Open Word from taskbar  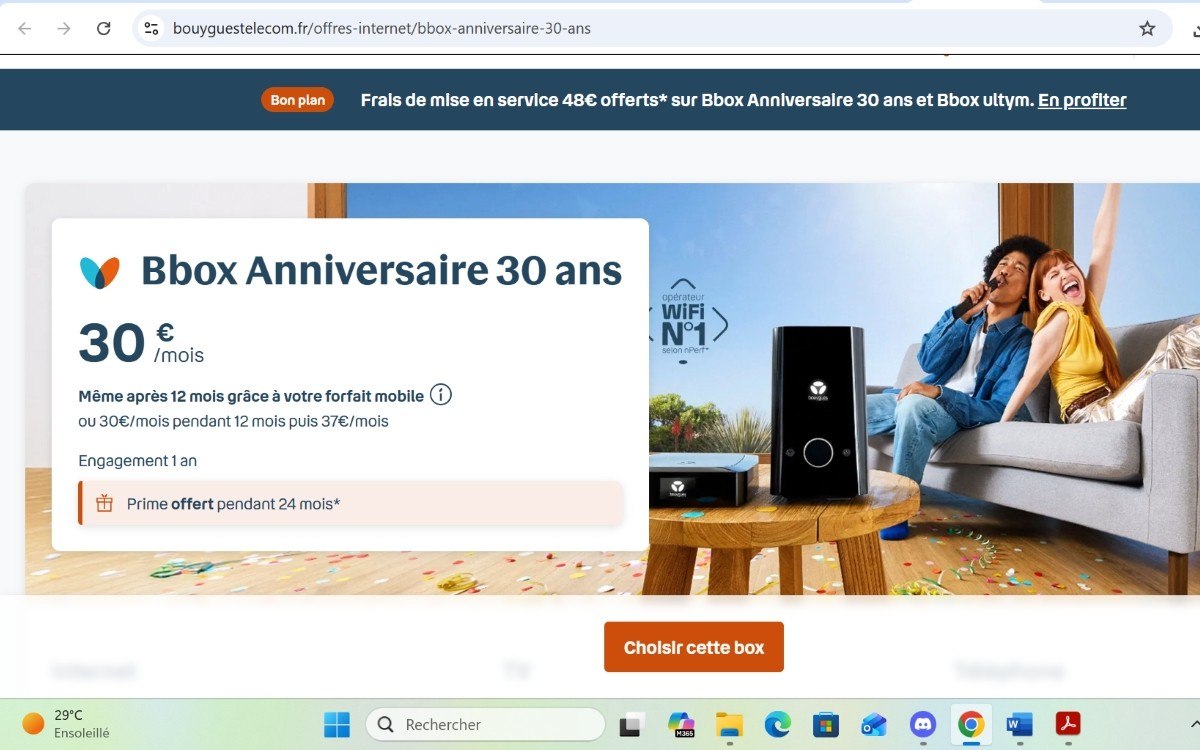pyautogui.click(x=1019, y=724)
